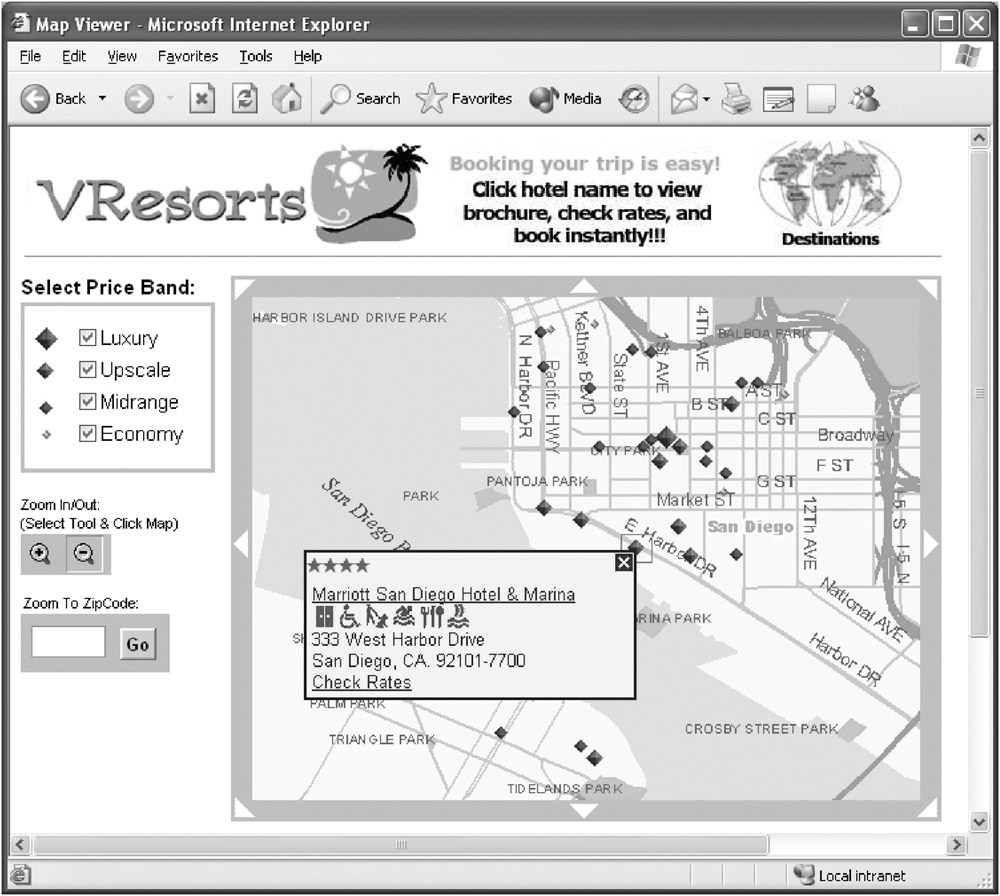Click the Local intranet status zone
This screenshot has width=1000, height=896.
(x=849, y=876)
